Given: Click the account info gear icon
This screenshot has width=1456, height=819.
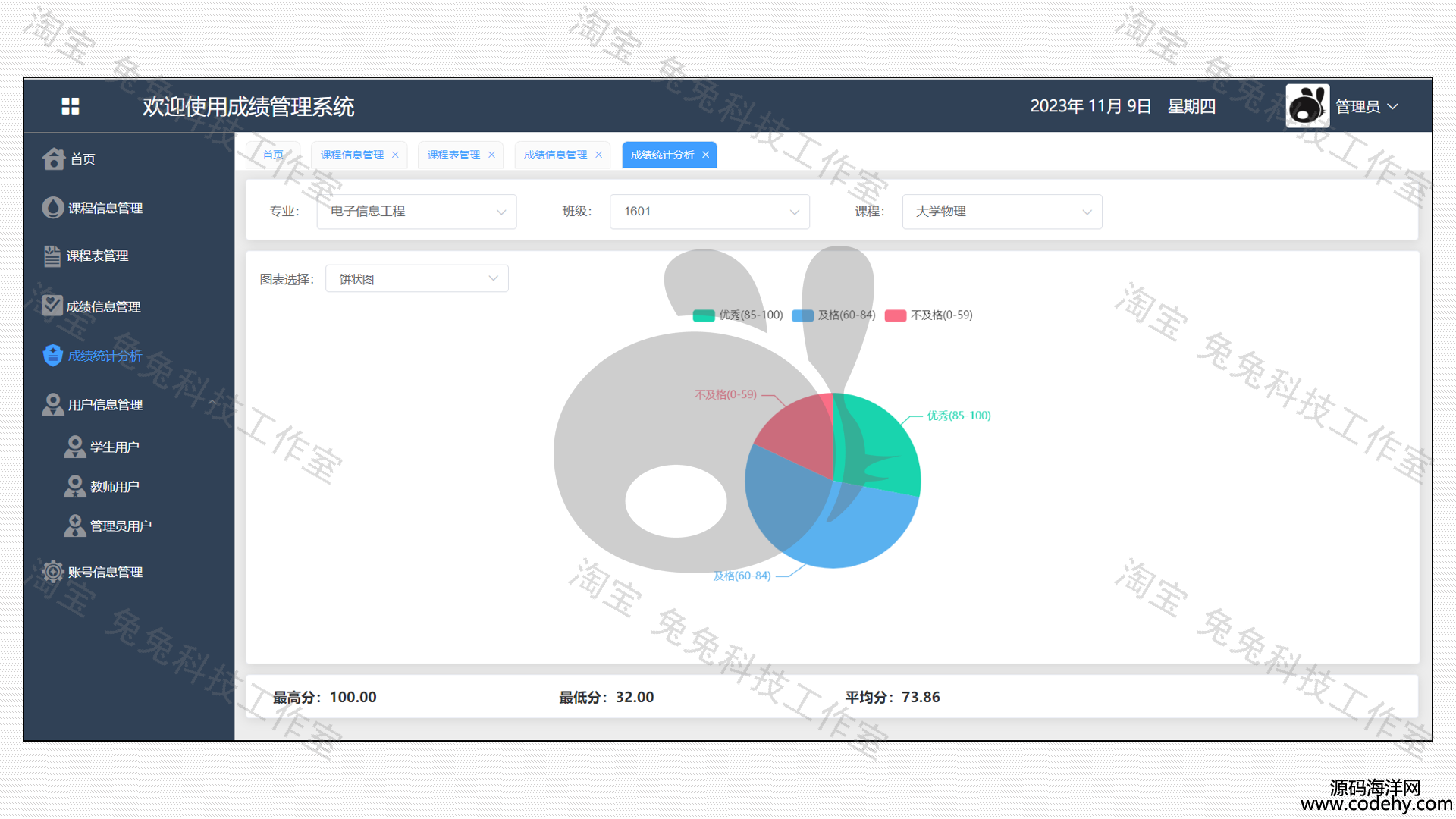Looking at the screenshot, I should pos(53,572).
